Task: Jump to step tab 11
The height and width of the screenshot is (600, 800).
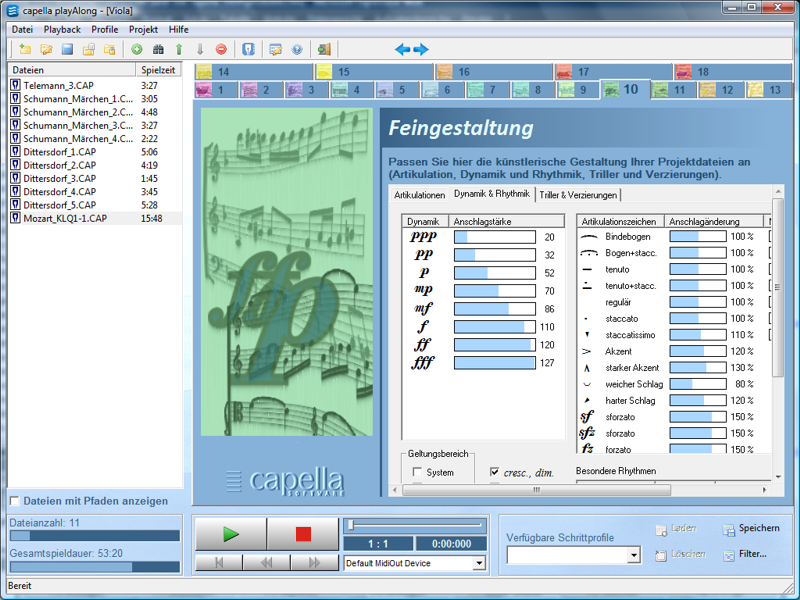Action: [674, 90]
